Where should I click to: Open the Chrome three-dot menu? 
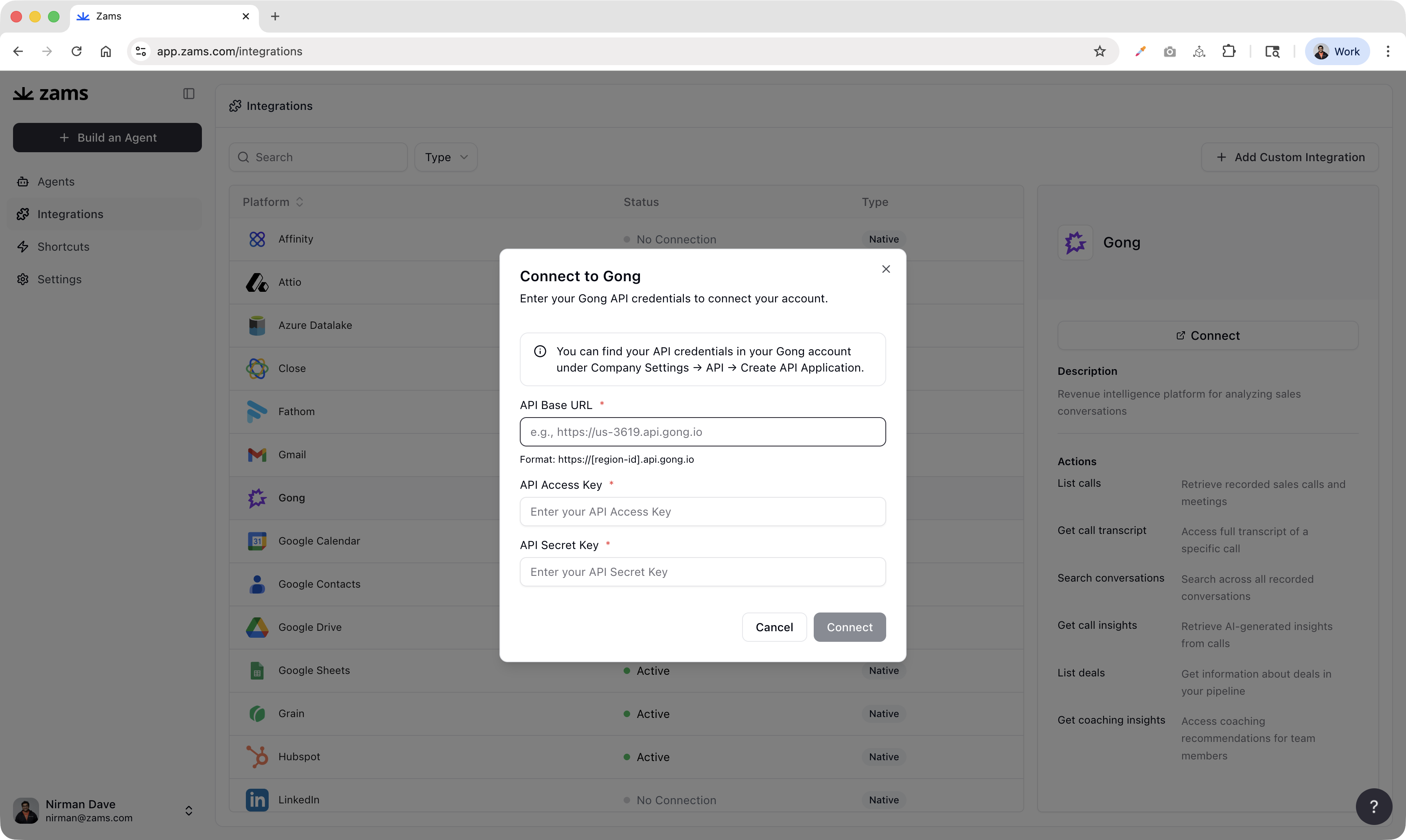point(1388,52)
